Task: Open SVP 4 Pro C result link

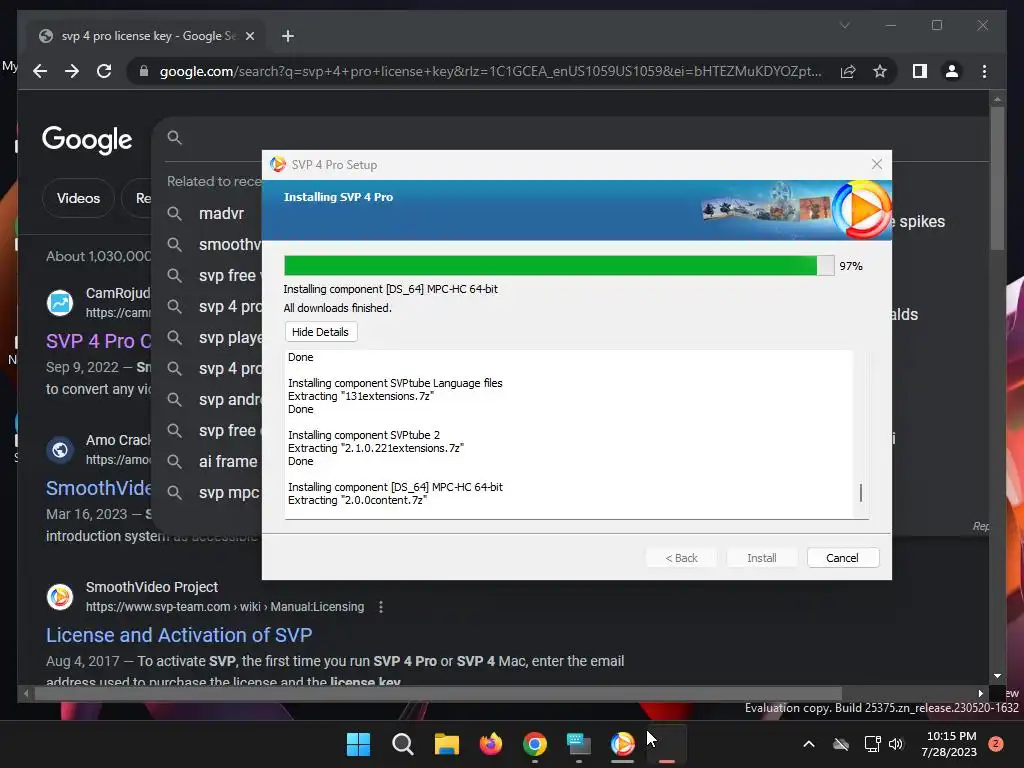Action: pyautogui.click(x=98, y=341)
